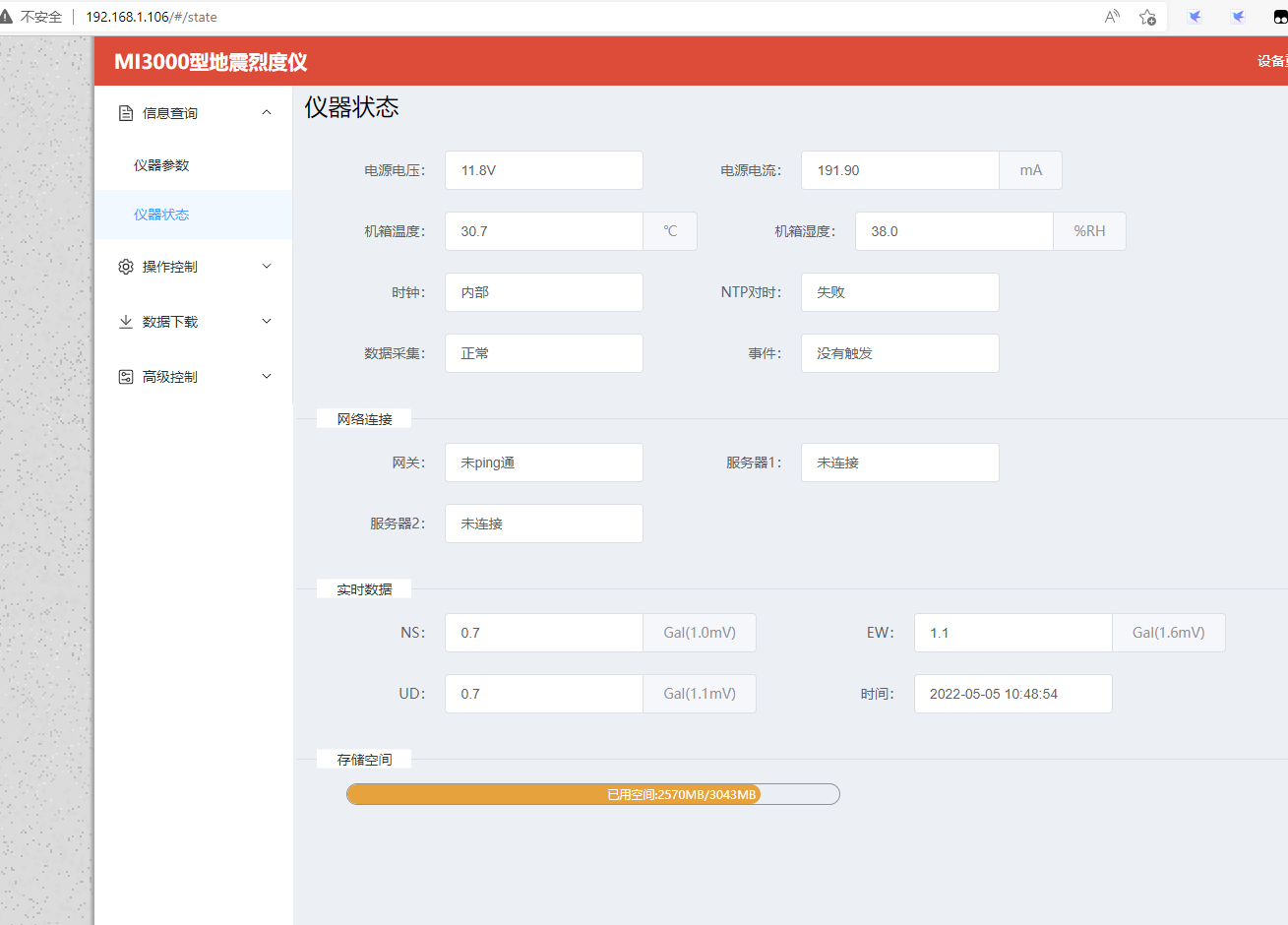Click the NS field showing 0.7
This screenshot has width=1288, height=925.
tap(544, 633)
